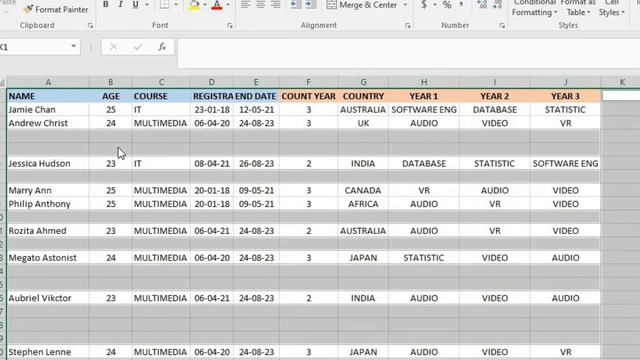Open the underline style dropdown arrow
The width and height of the screenshot is (640, 360).
coord(147,5)
